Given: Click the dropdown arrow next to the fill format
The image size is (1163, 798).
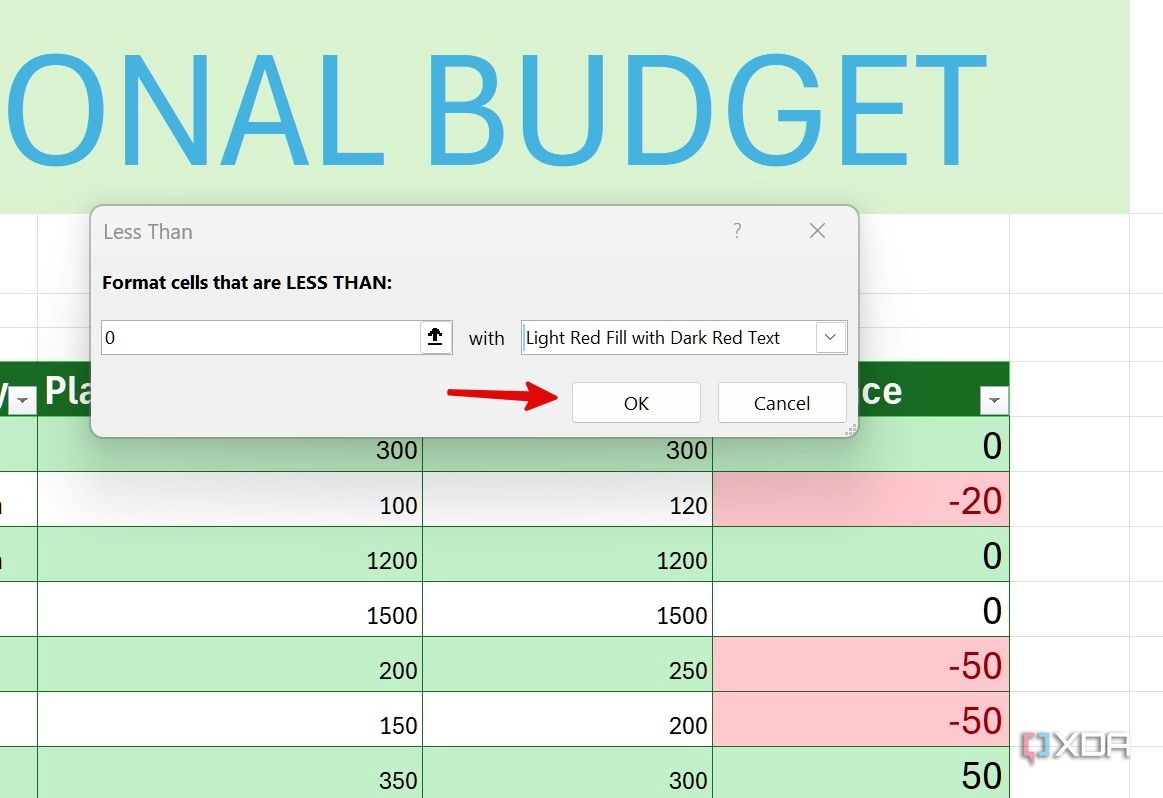Looking at the screenshot, I should click(x=830, y=337).
